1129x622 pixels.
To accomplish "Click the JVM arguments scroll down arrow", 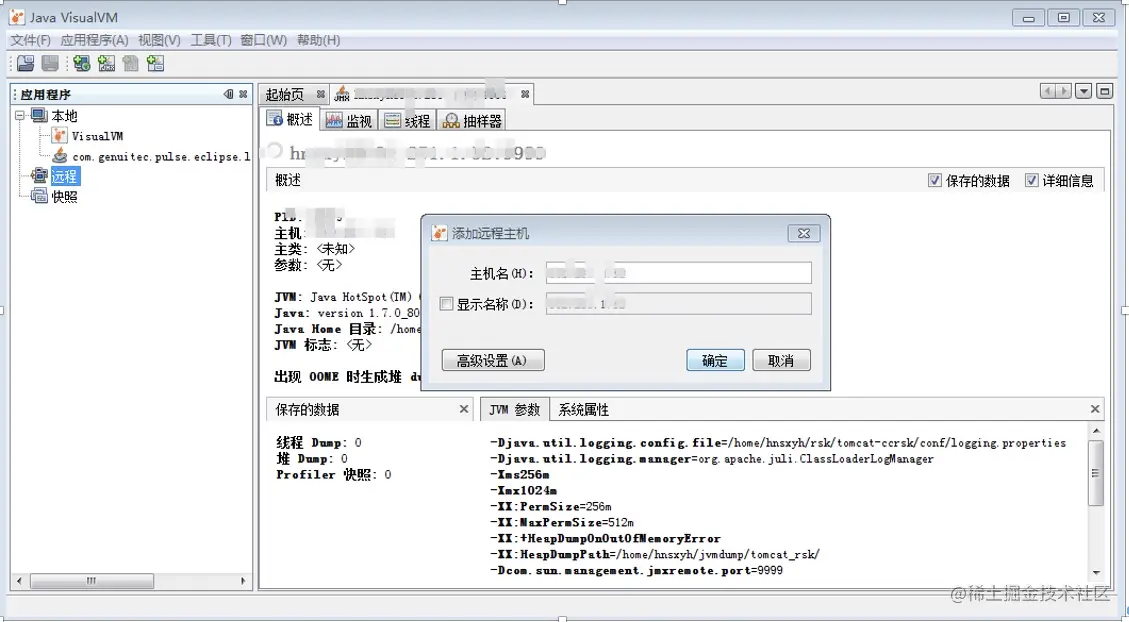I will click(1096, 573).
